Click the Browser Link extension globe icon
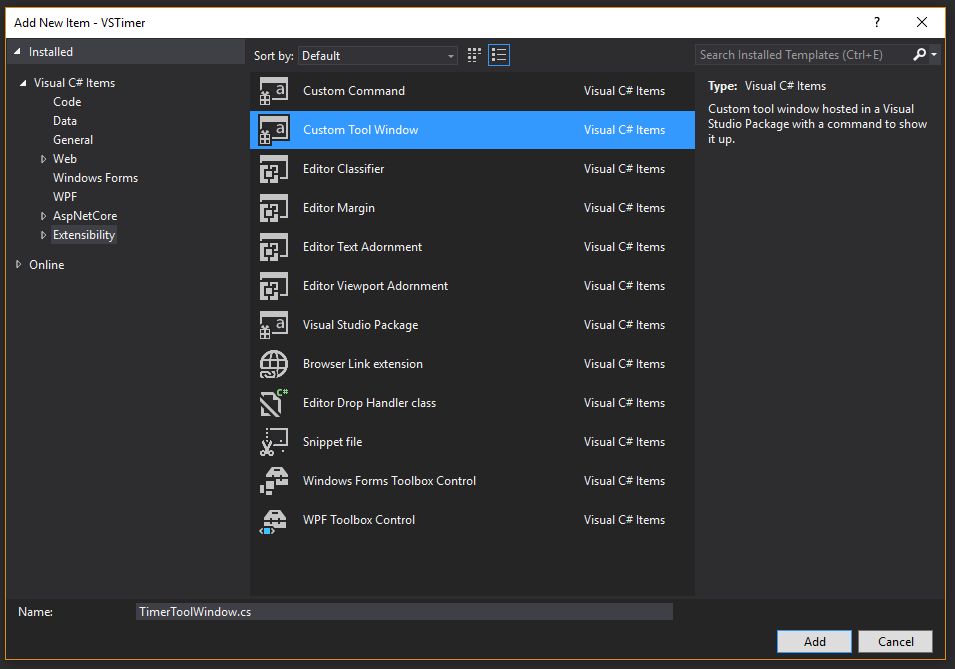 click(273, 364)
